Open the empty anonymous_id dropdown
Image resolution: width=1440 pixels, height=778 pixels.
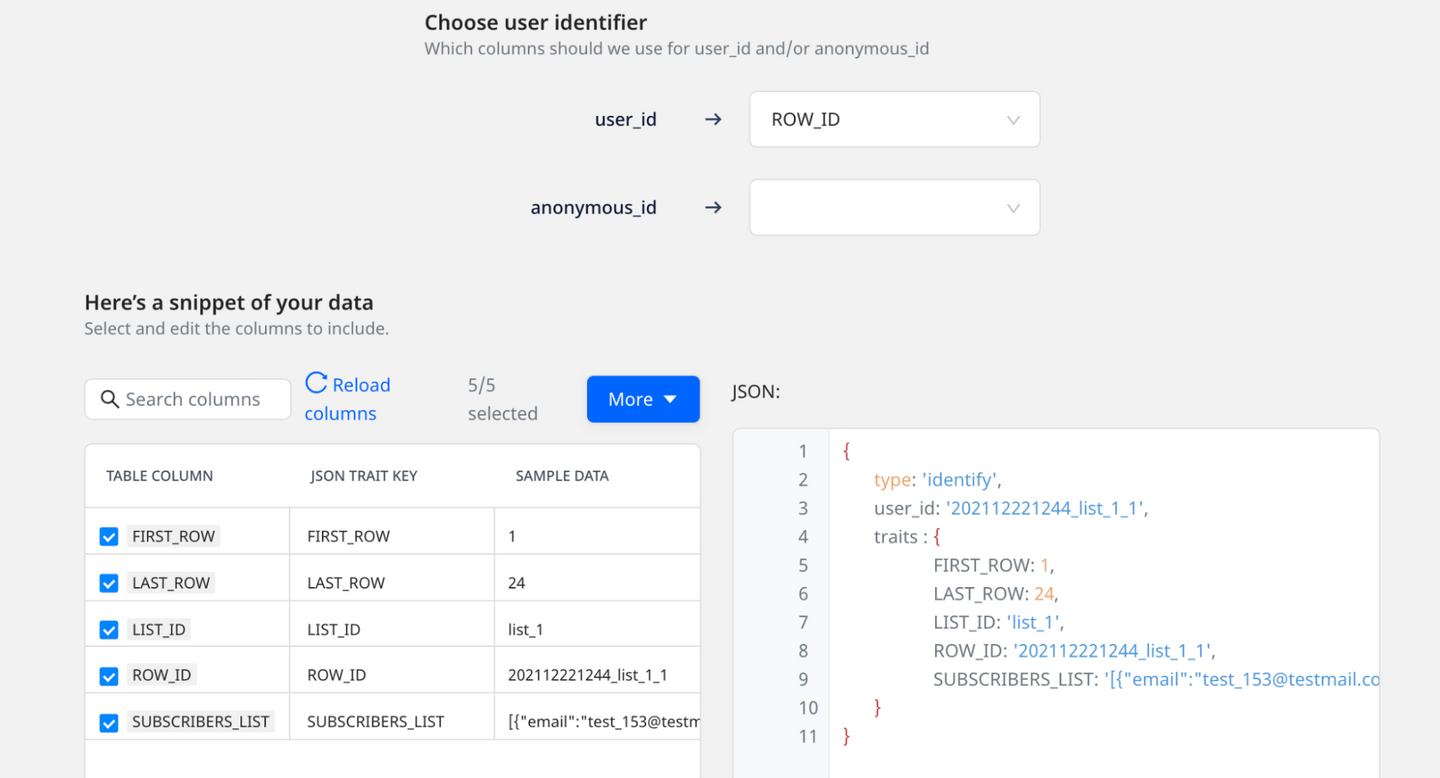coord(894,207)
